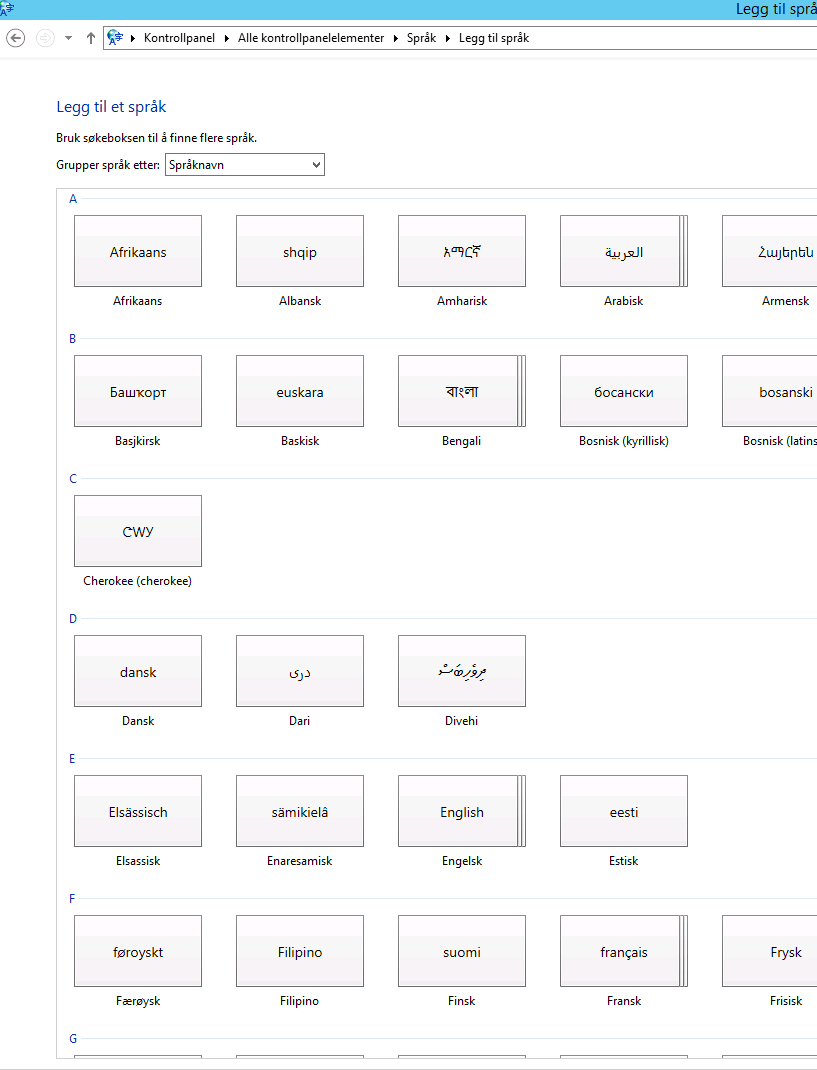Click the 'Bruk søkeboksen' hint text
The width and height of the screenshot is (817, 1070).
click(156, 138)
